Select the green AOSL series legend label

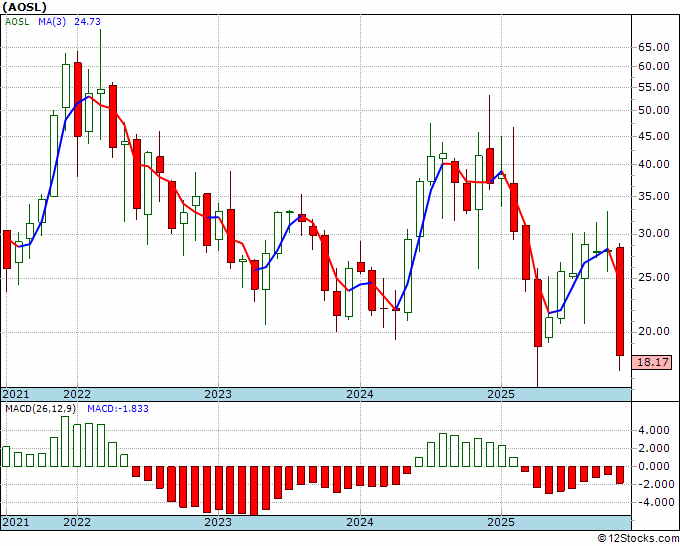17,21
